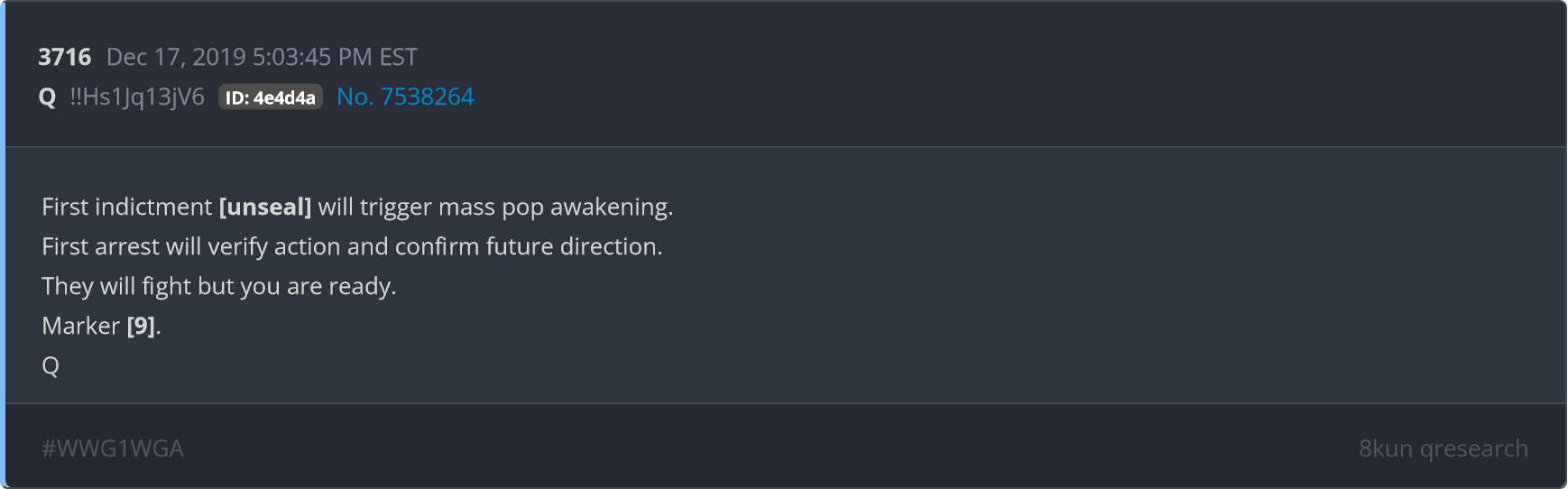Open post number 3716

tap(64, 57)
